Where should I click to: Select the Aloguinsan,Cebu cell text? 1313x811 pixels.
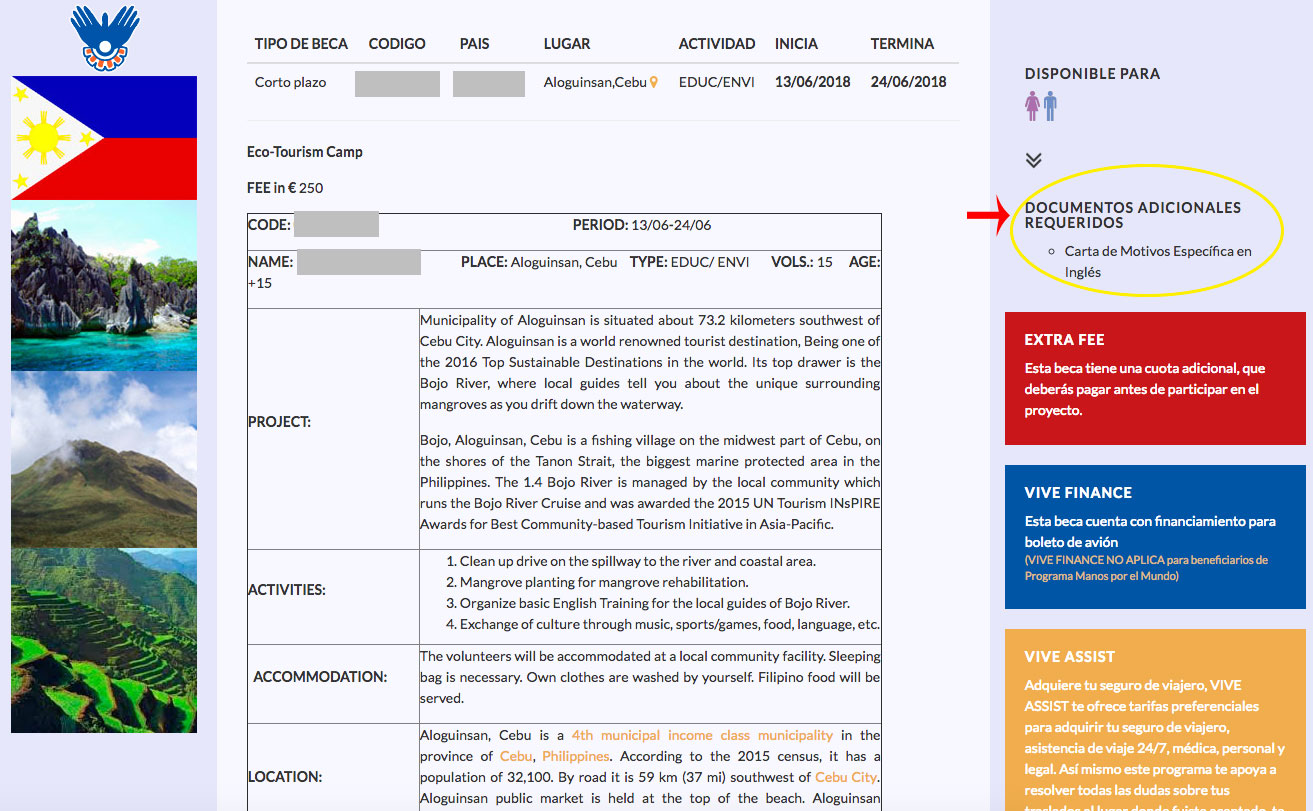(595, 83)
